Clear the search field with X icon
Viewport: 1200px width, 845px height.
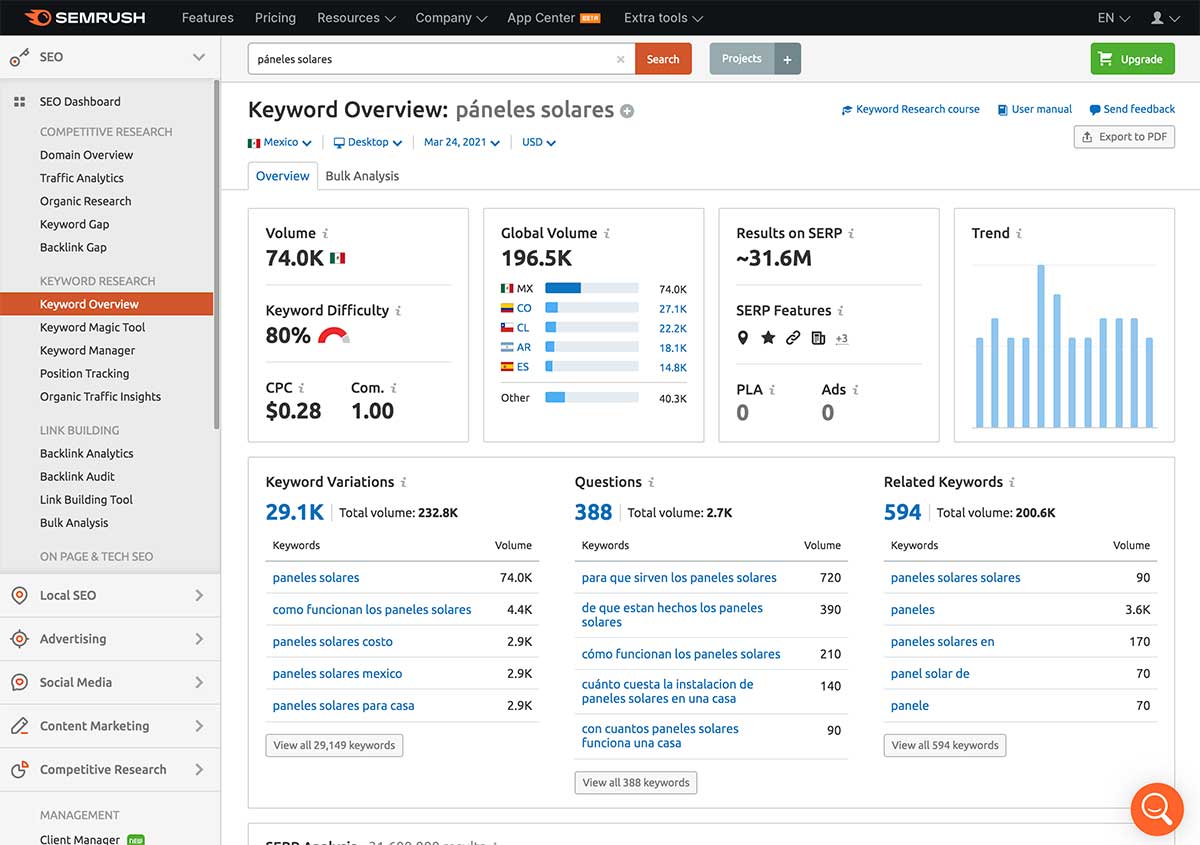click(x=620, y=60)
